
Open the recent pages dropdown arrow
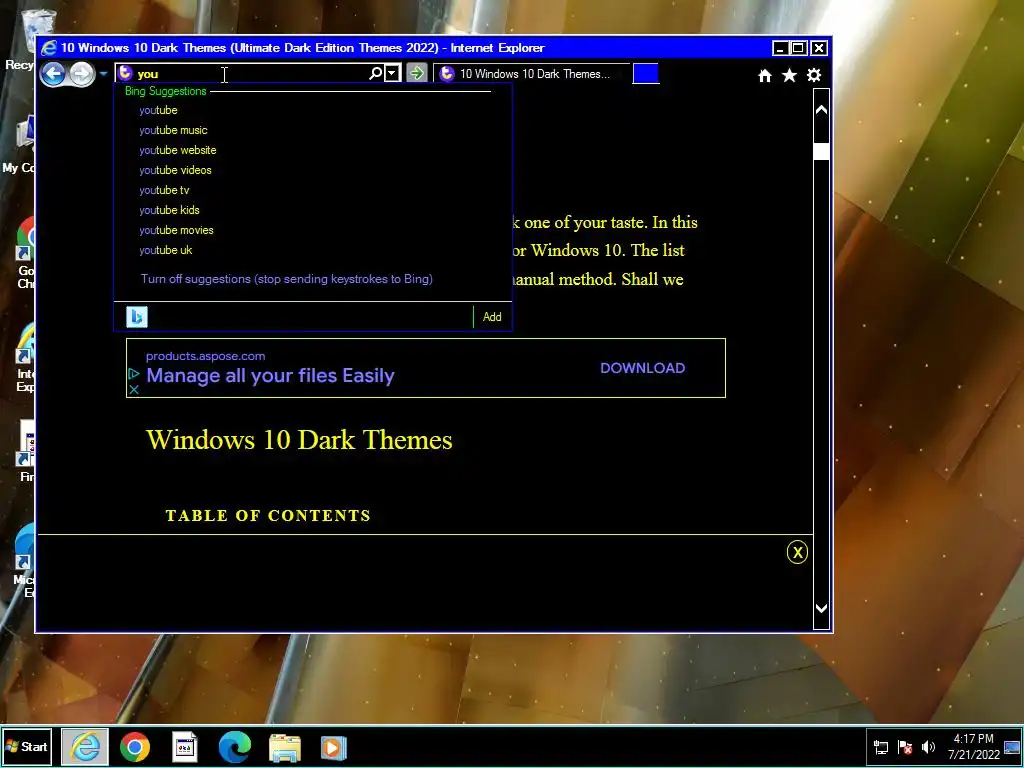pyautogui.click(x=103, y=74)
